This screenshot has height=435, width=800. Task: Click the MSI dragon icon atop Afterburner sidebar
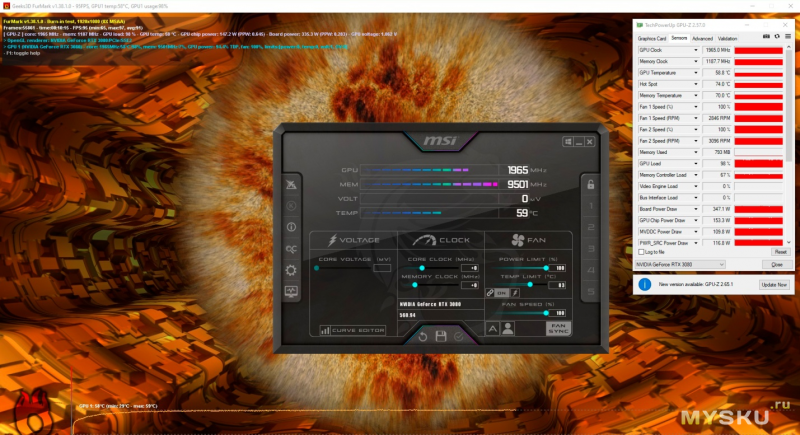(291, 184)
